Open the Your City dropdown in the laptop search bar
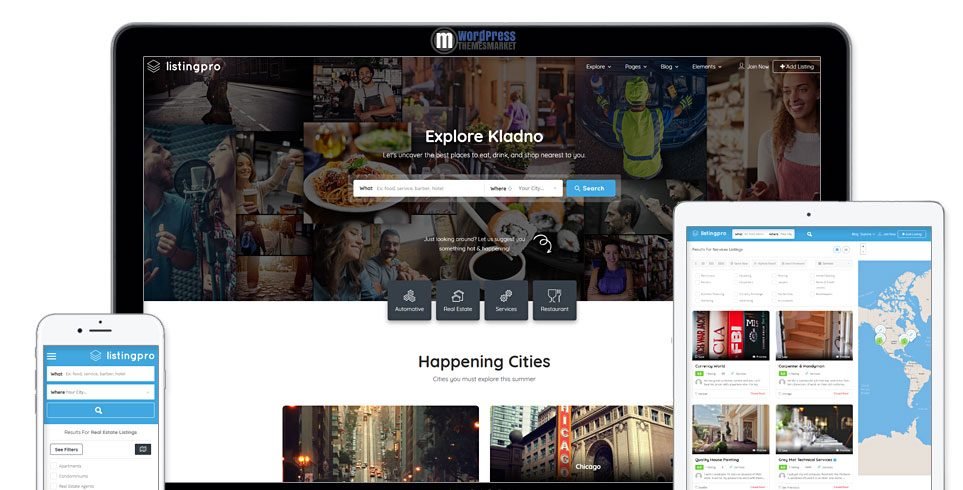The width and height of the screenshot is (963, 490). click(x=538, y=189)
